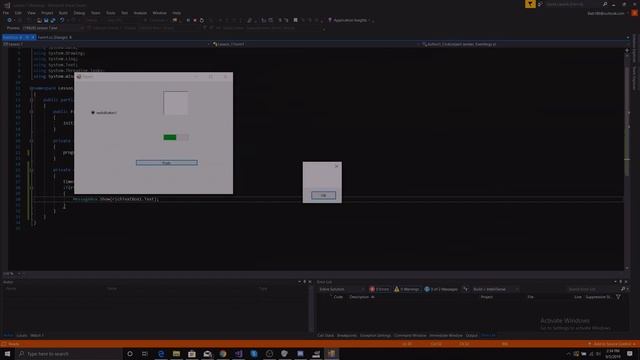Click the green progress bar in Form1
This screenshot has width=640, height=360.
[176, 137]
